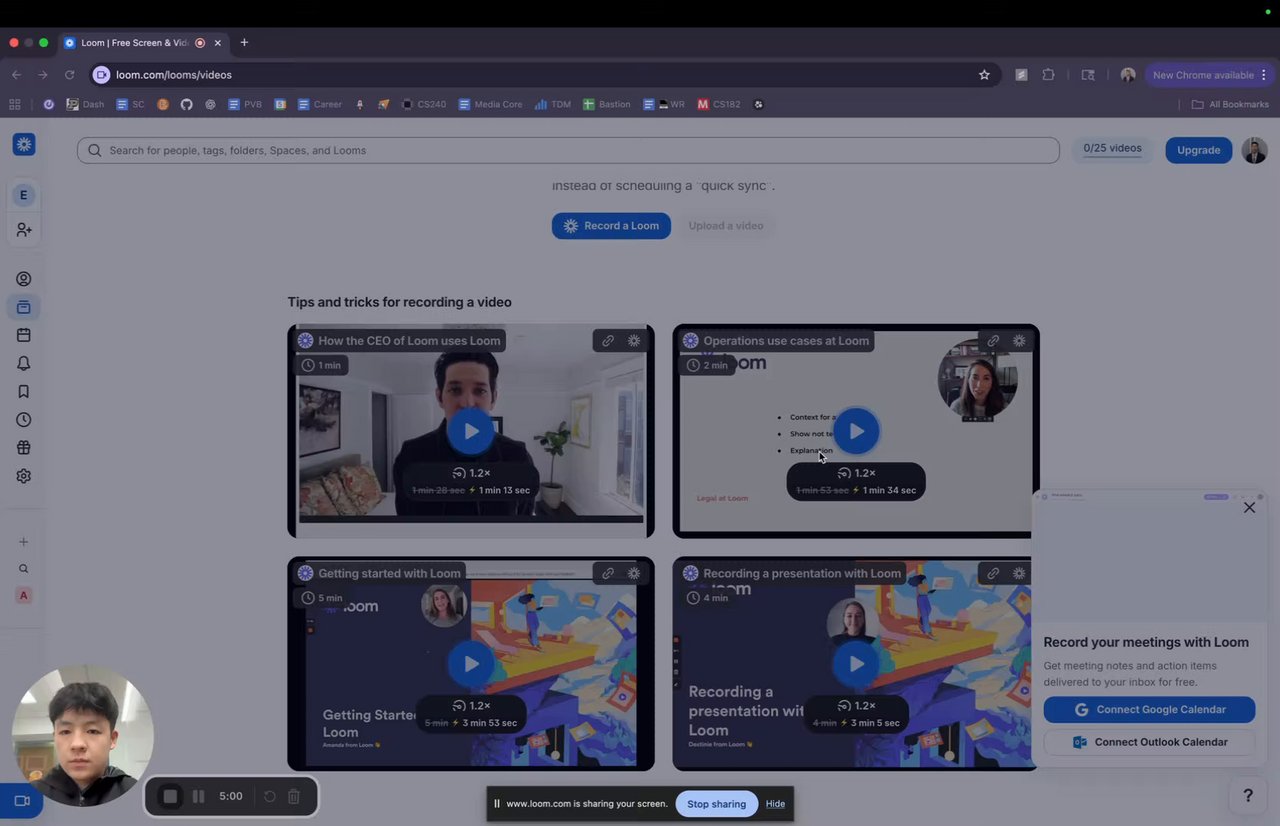This screenshot has height=826, width=1280.
Task: Click the blue camera button bottom left
Action: tap(21, 801)
